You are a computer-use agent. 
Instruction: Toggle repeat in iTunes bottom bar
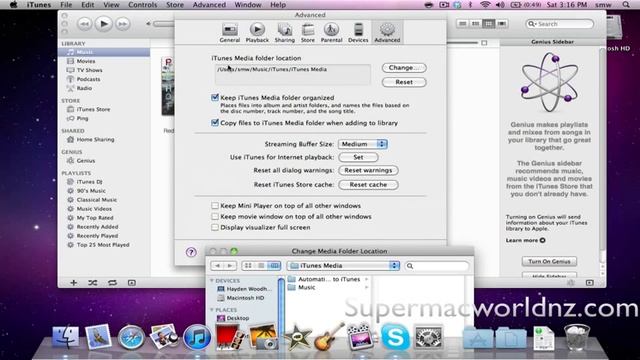coord(112,282)
